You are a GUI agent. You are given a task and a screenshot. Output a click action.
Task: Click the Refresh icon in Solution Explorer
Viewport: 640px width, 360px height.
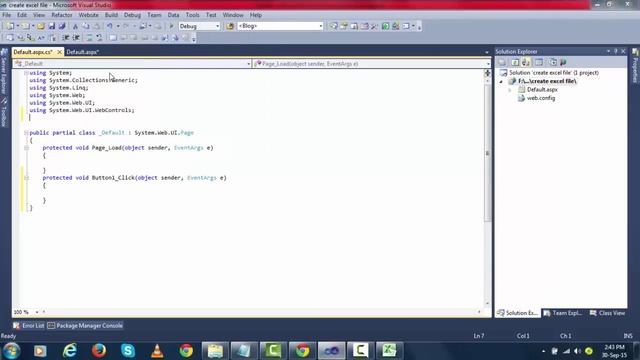pyautogui.click(x=515, y=62)
